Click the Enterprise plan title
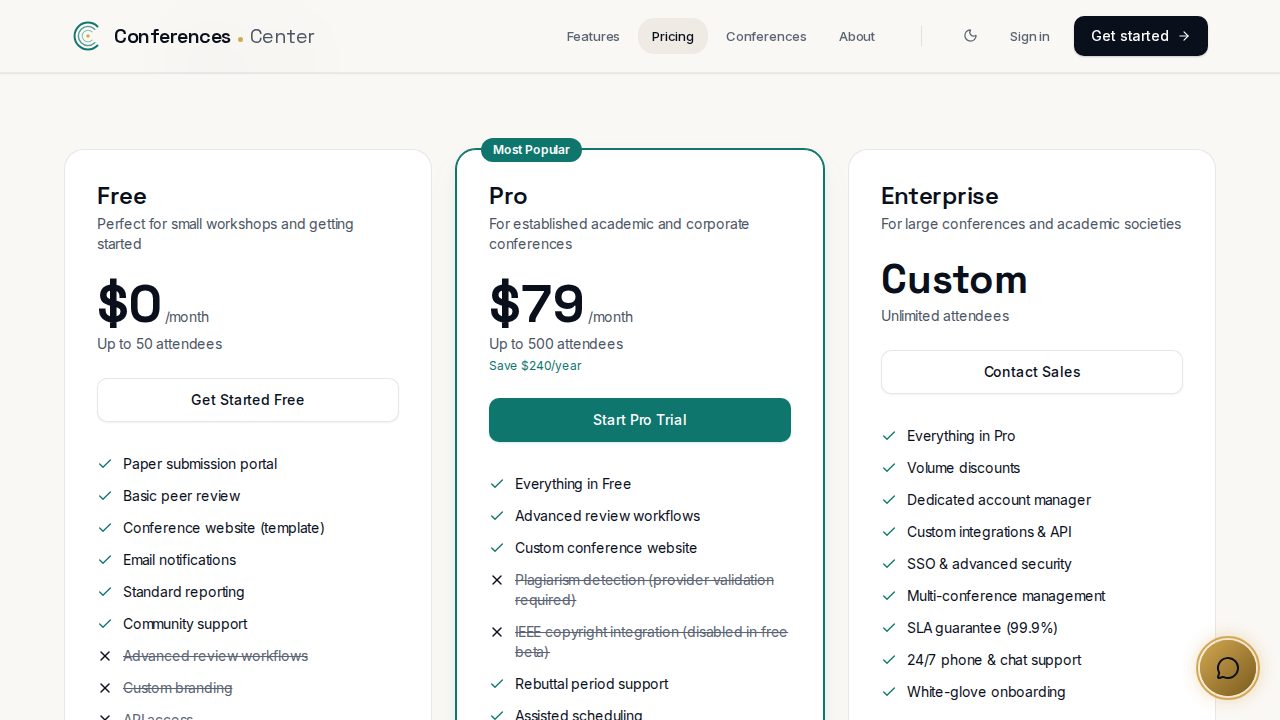 [x=940, y=196]
